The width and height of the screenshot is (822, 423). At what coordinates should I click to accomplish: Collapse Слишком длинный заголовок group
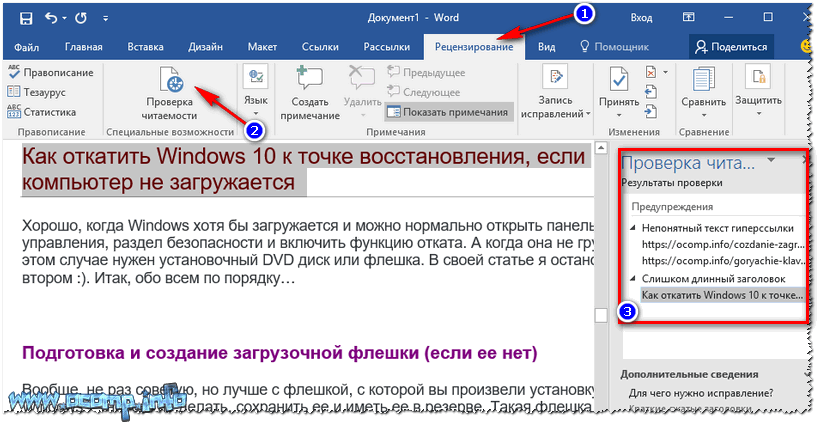tap(632, 277)
